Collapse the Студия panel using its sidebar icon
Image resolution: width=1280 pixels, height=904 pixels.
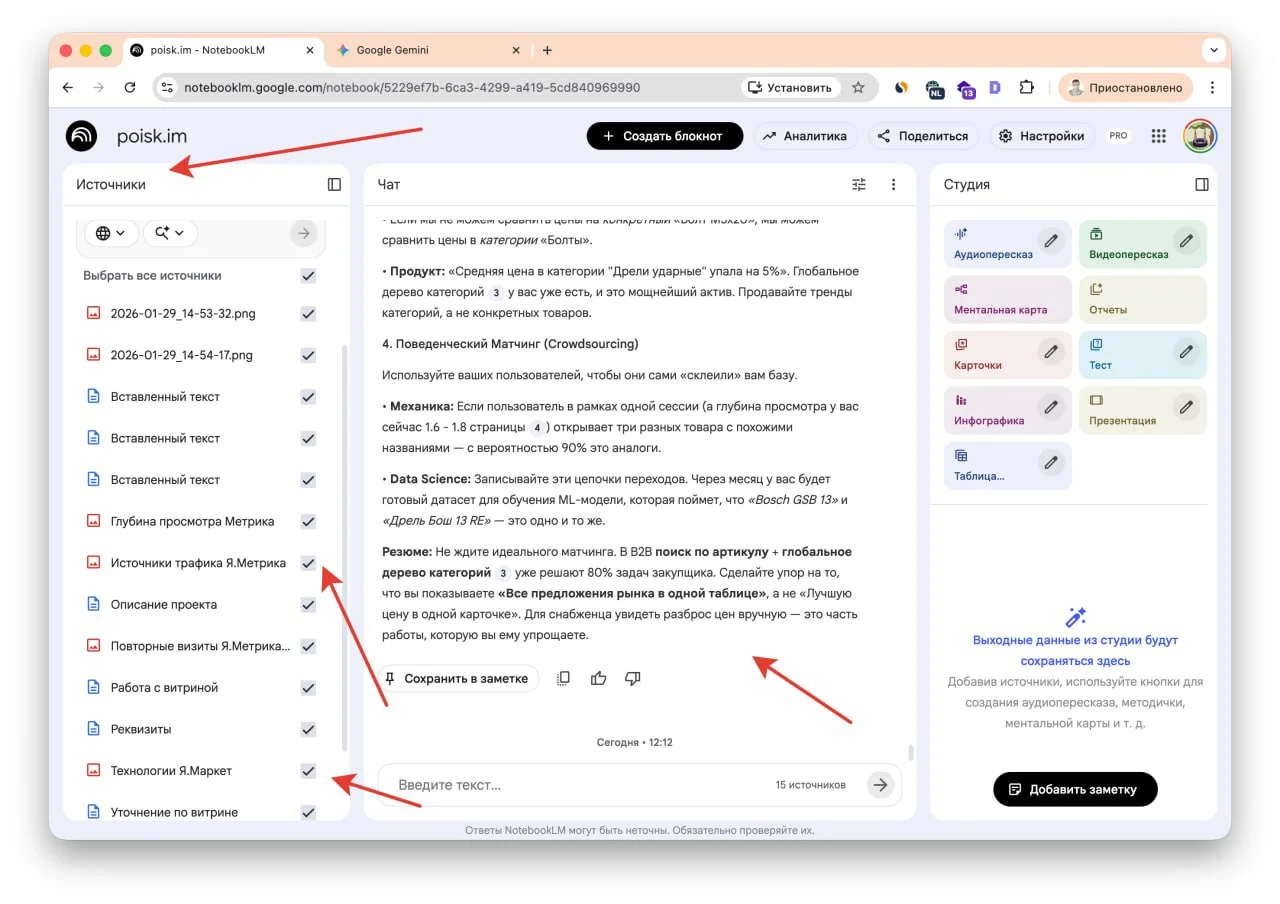point(1201,184)
